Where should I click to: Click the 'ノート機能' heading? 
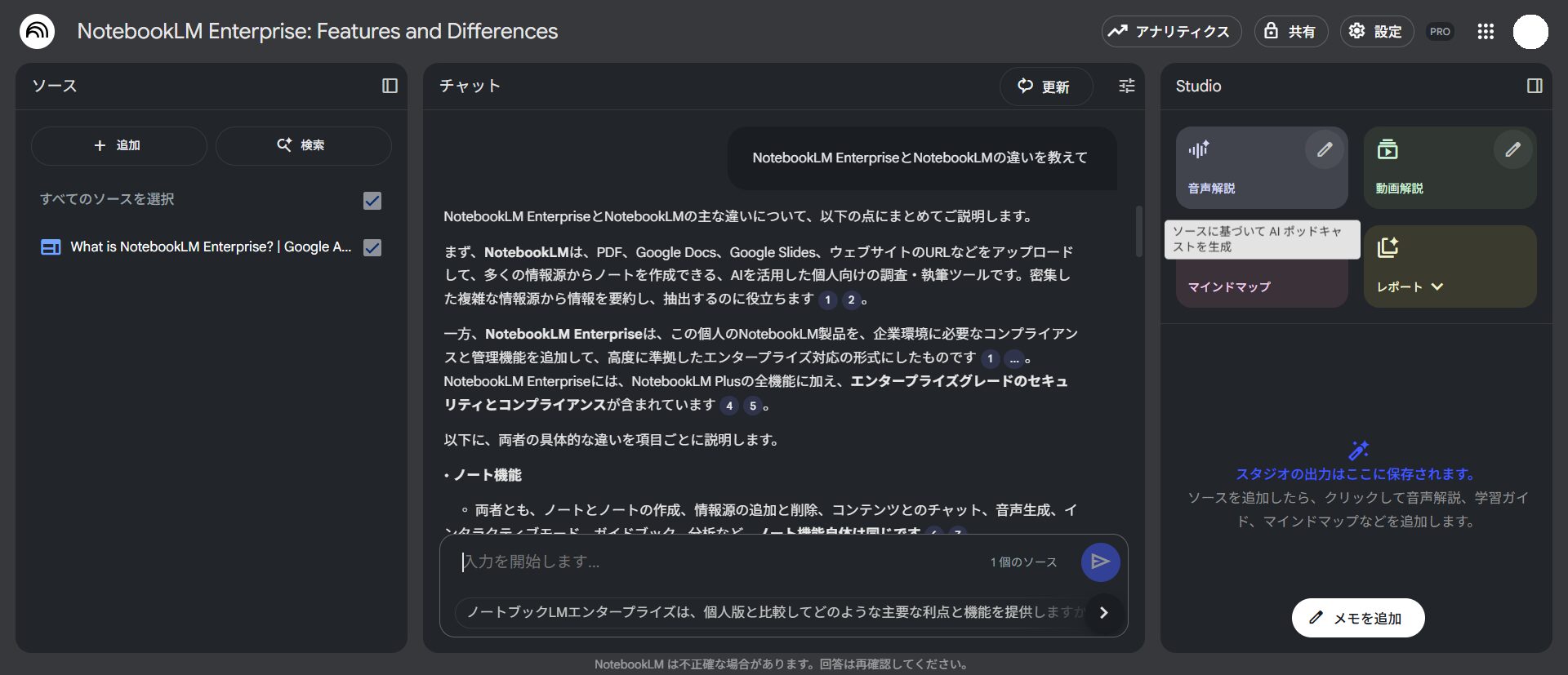coord(488,475)
